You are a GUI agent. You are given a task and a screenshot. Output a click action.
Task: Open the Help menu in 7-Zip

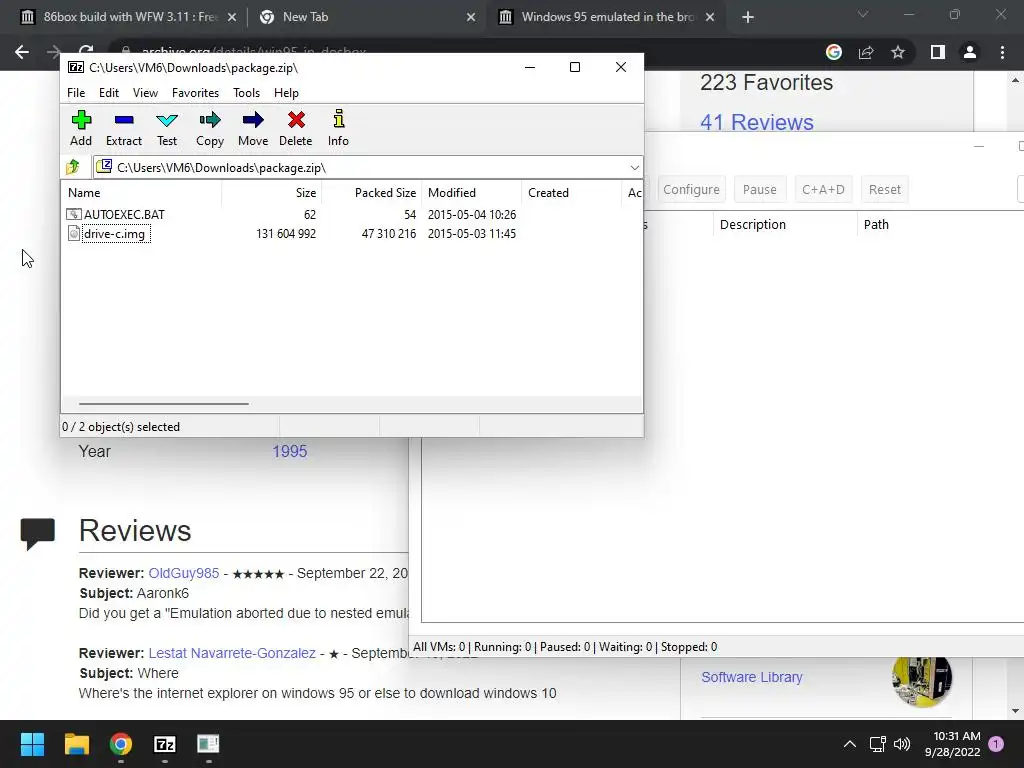click(286, 93)
